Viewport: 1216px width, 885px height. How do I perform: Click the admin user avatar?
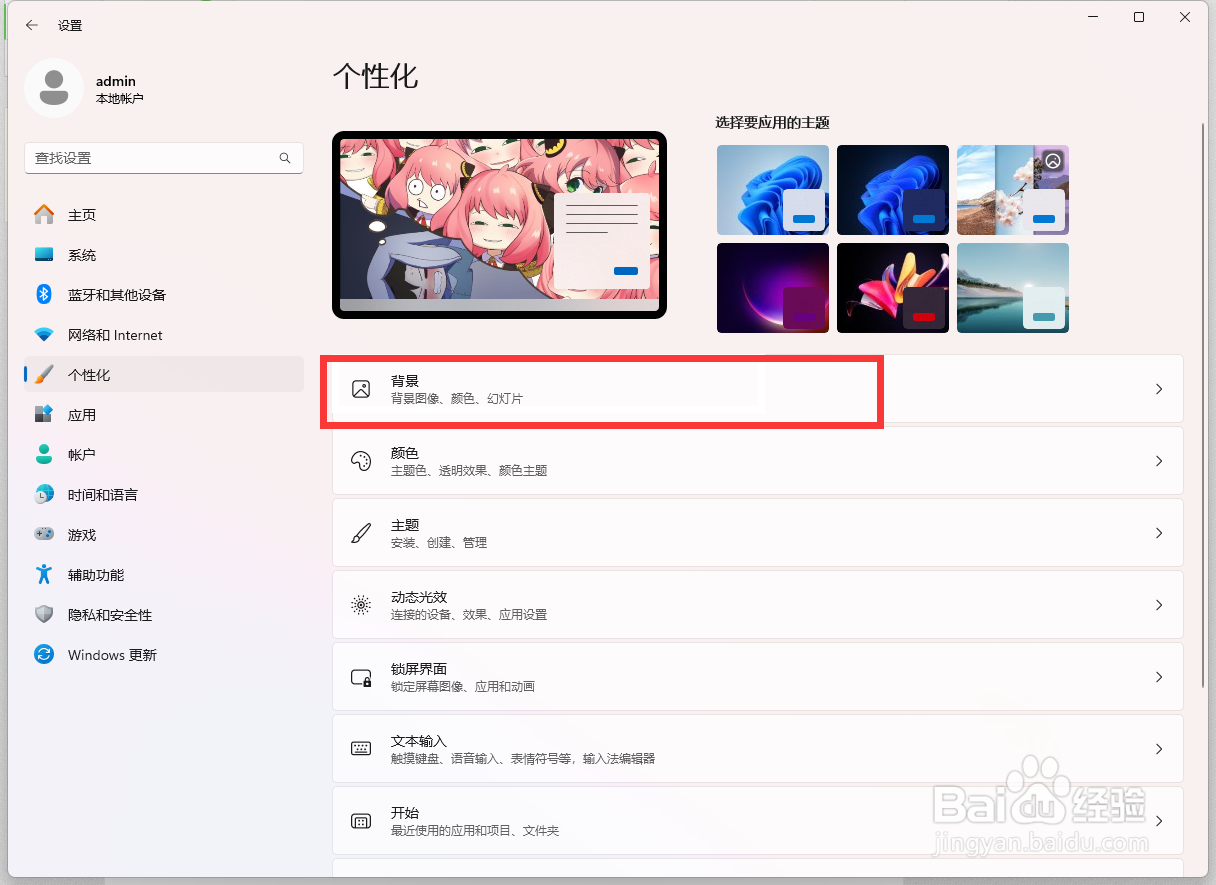(54, 88)
